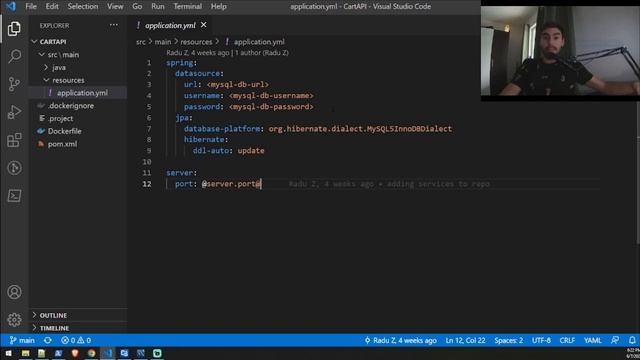Click the src breadcrumb
Screen dimensions: 640x360
tap(141, 42)
